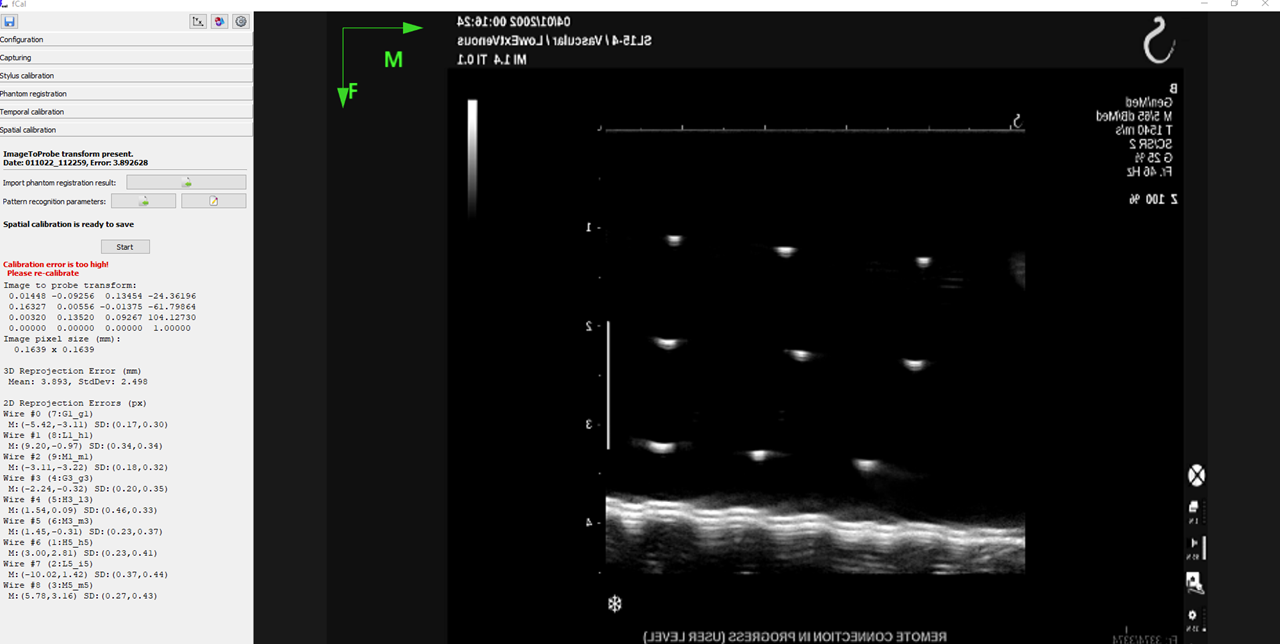1280x644 pixels.
Task: Click the 'Date: 011022_112259, Error: 3.892628' line
Action: pos(75,162)
